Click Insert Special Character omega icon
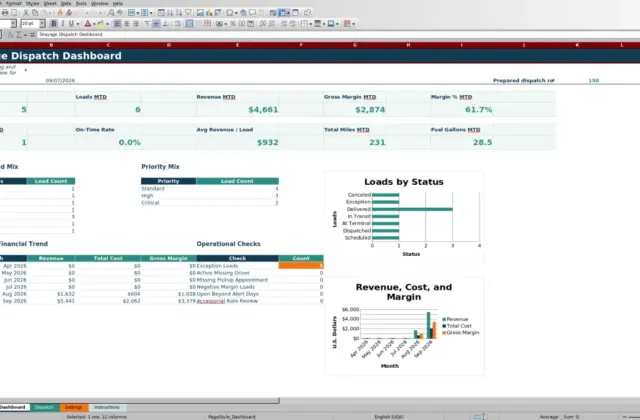This screenshot has height=420, width=640. point(229,13)
